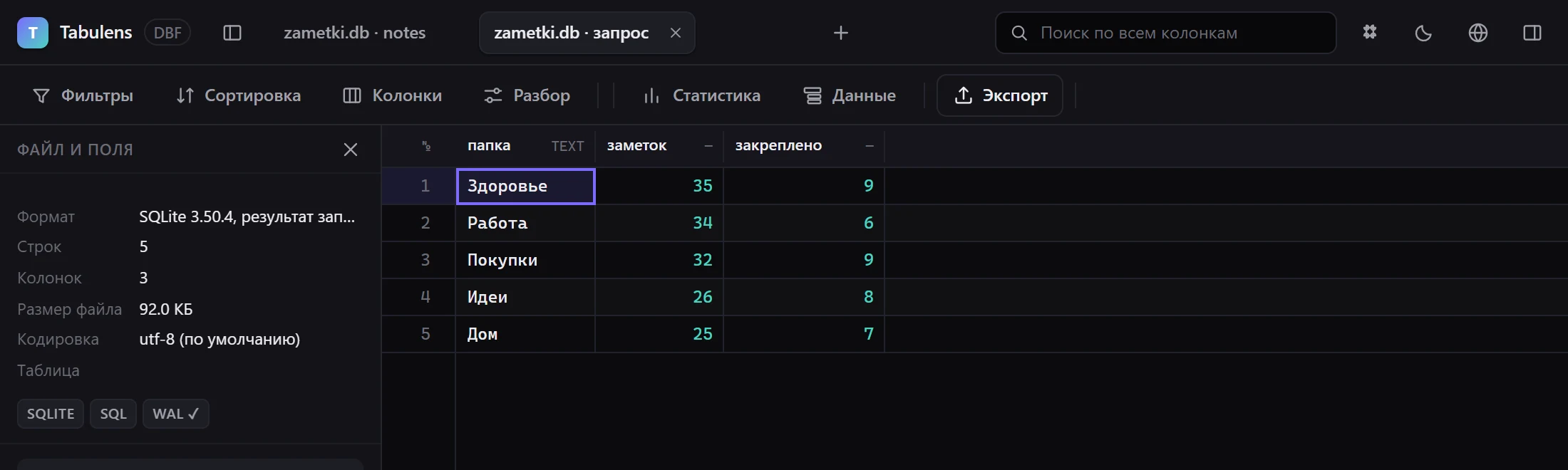
Task: Open the Данные toolbar item
Action: coord(850,95)
